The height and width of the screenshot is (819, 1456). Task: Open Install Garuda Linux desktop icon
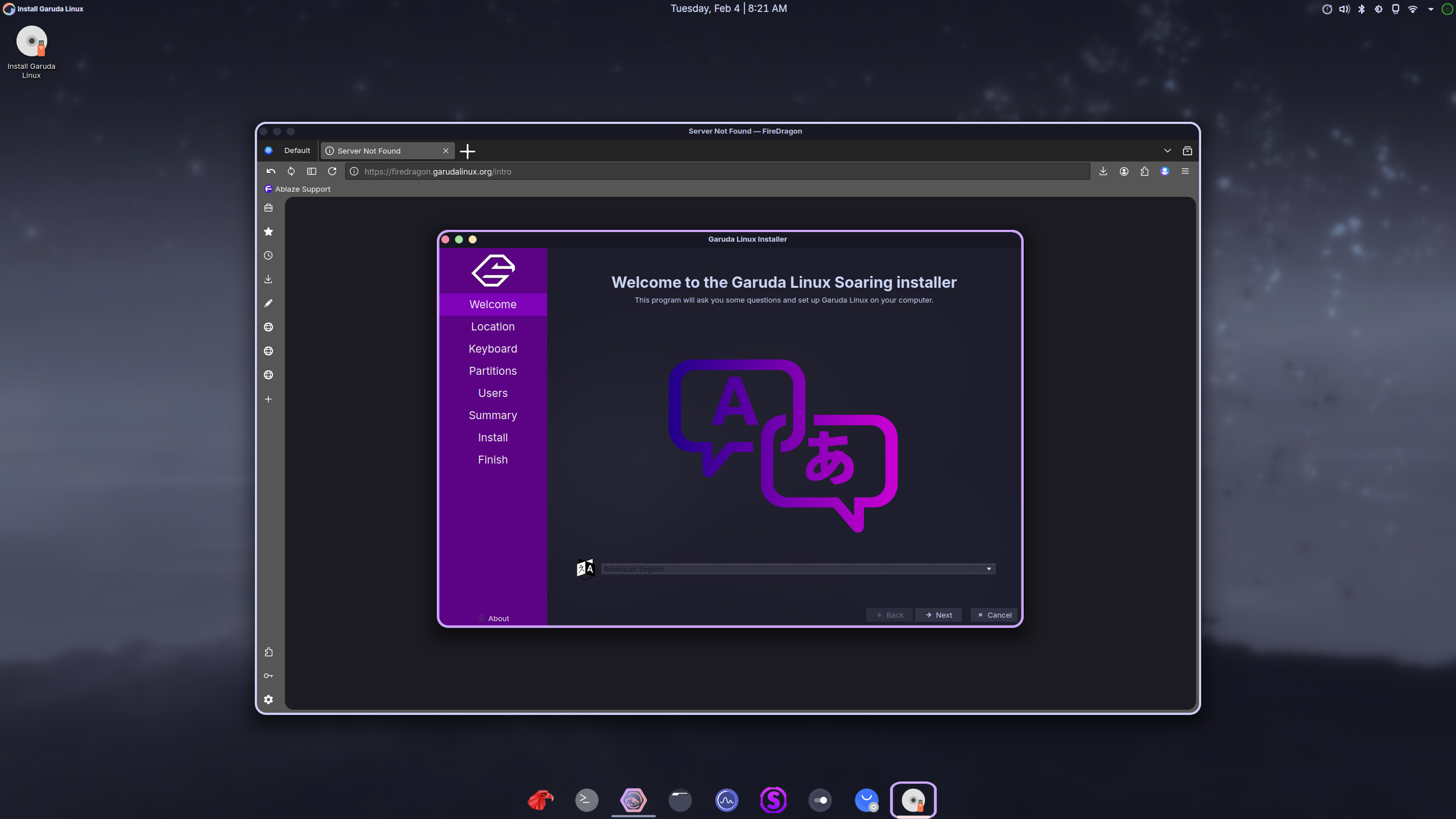[31, 52]
